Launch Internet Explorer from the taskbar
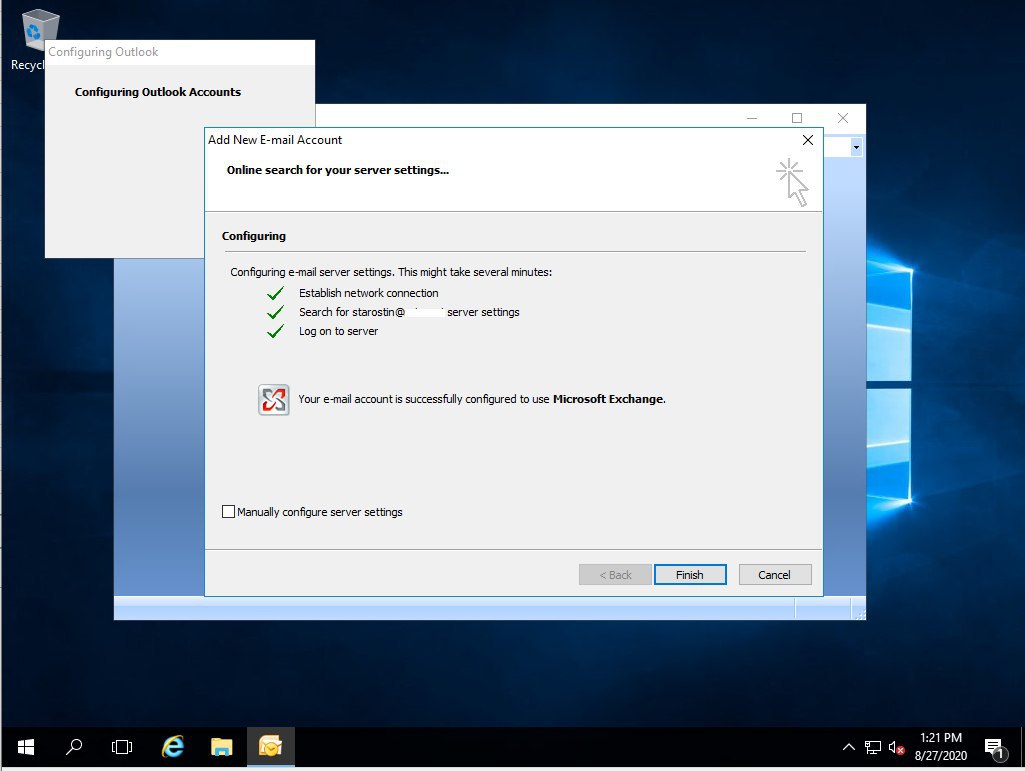 point(173,747)
